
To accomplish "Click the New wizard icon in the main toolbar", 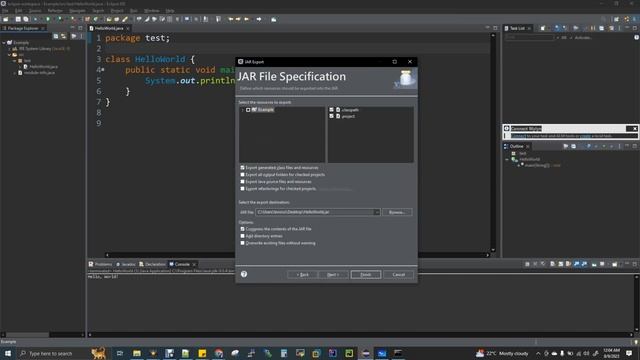I will point(6,19).
